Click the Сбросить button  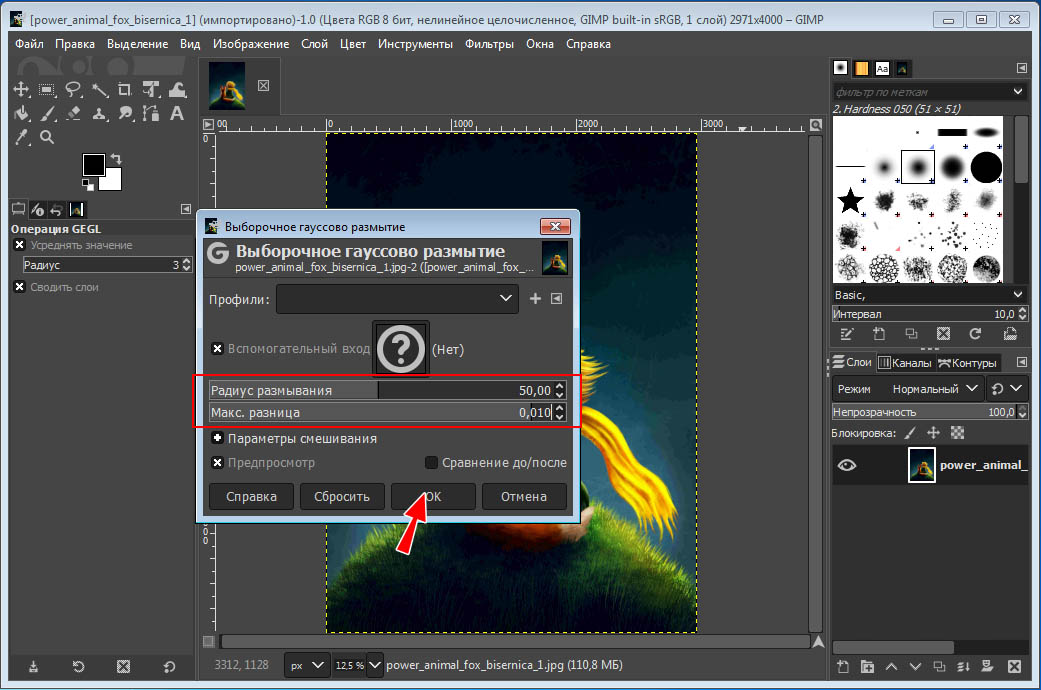tap(342, 496)
